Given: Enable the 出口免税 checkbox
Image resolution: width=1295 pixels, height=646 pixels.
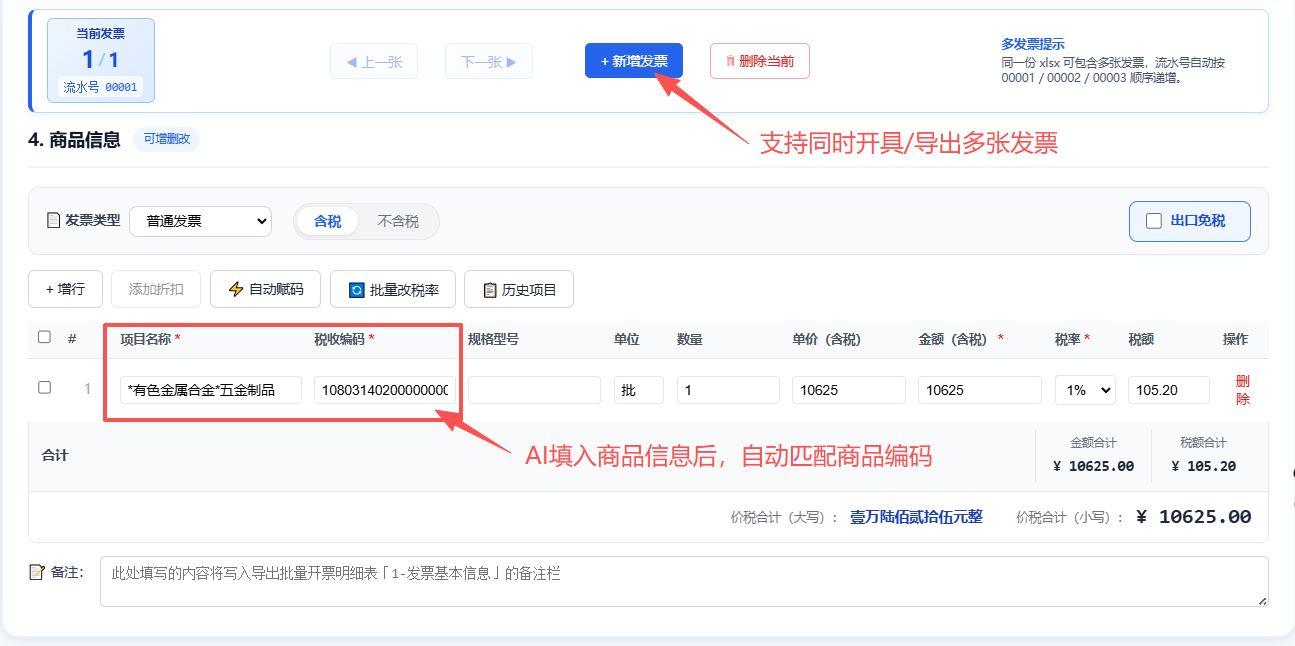Looking at the screenshot, I should (1154, 221).
